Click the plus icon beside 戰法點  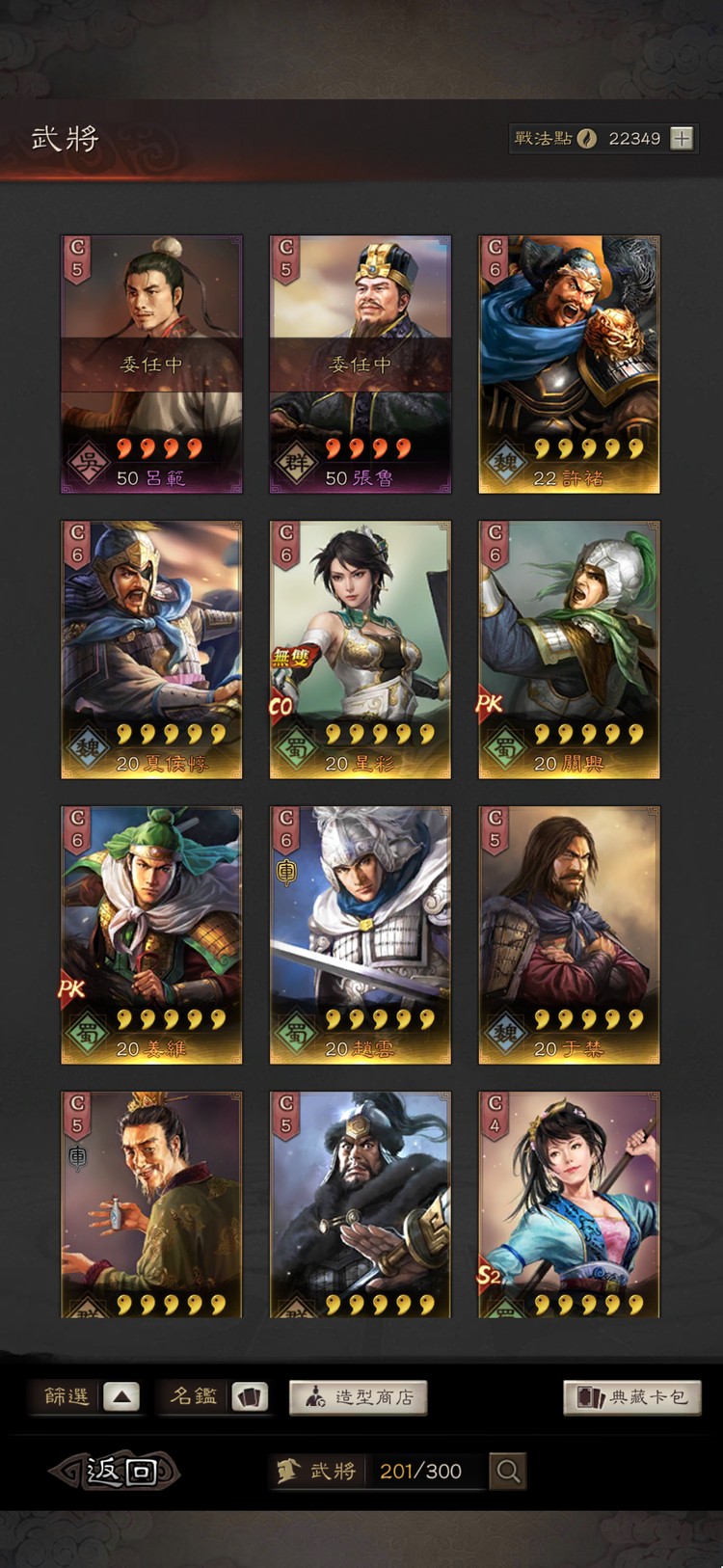click(682, 139)
